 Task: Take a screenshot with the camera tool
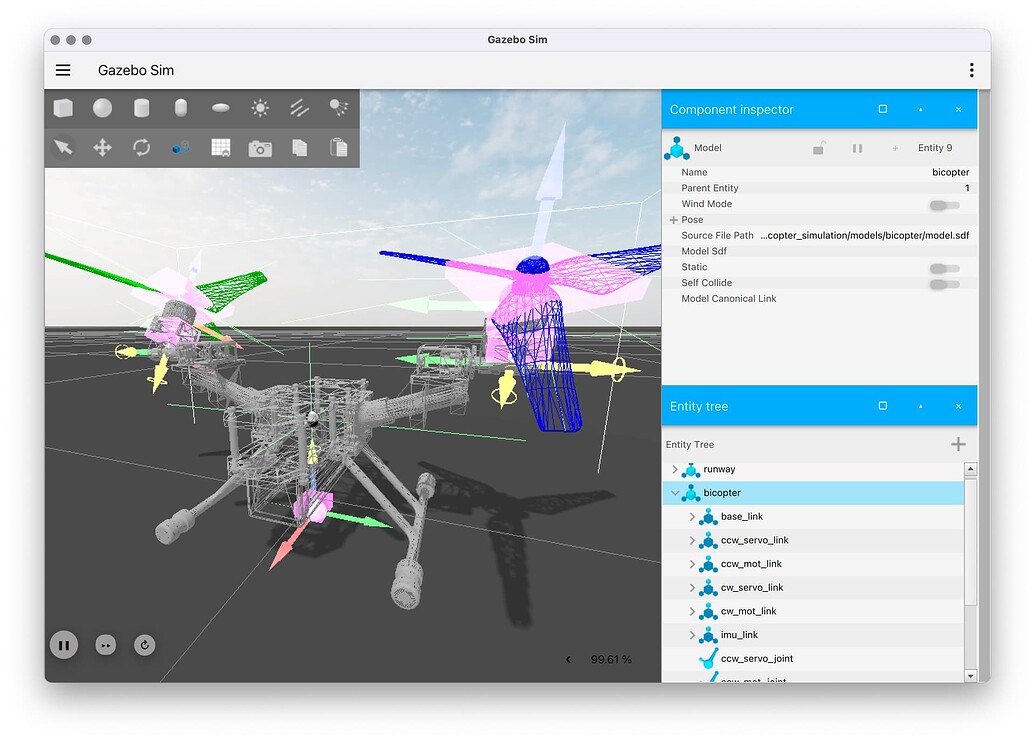pyautogui.click(x=260, y=147)
